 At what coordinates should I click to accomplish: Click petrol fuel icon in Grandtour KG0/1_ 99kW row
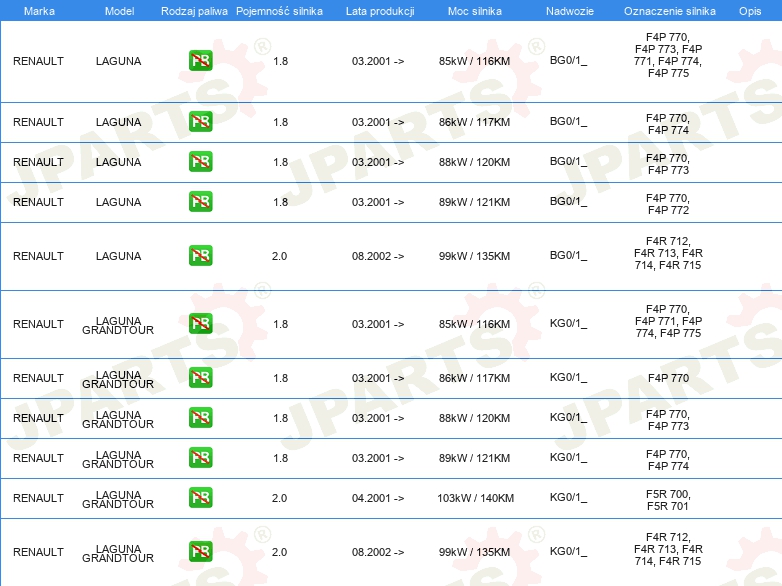[x=200, y=551]
